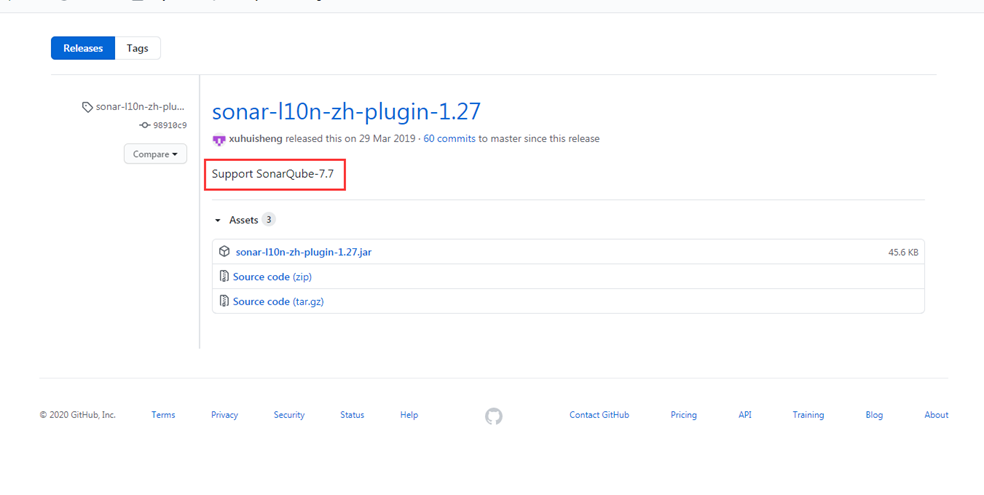Open the Contact GitHub footer link
This screenshot has height=495, width=984.
coord(599,415)
